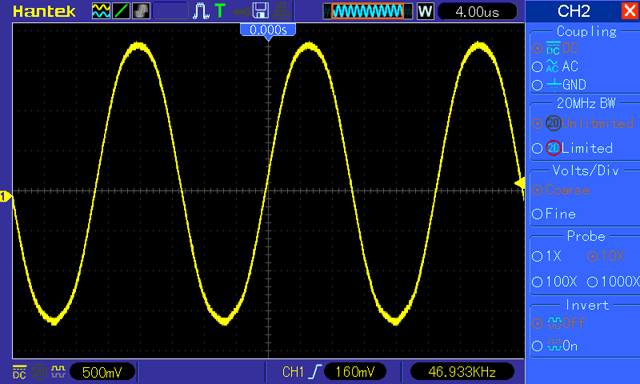Click the CH1 trigger source label
The width and height of the screenshot is (640, 384).
click(293, 372)
